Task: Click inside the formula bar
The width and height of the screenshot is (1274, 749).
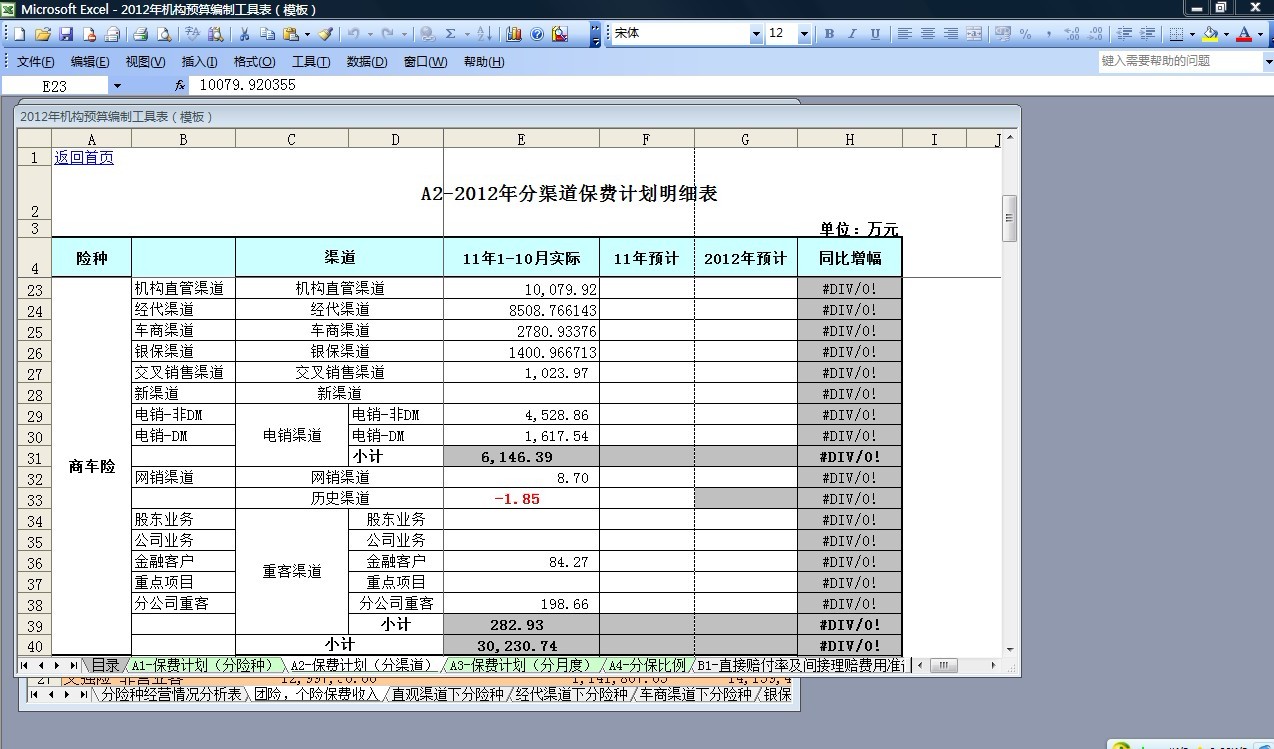Action: (x=400, y=84)
